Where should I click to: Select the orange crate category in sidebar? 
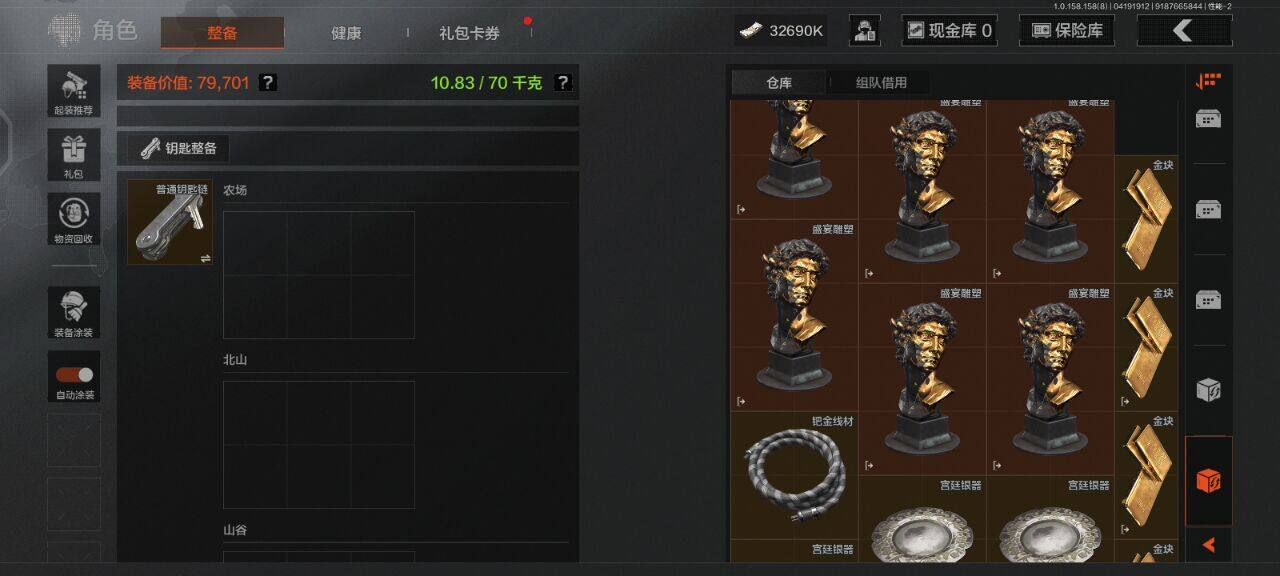1208,481
